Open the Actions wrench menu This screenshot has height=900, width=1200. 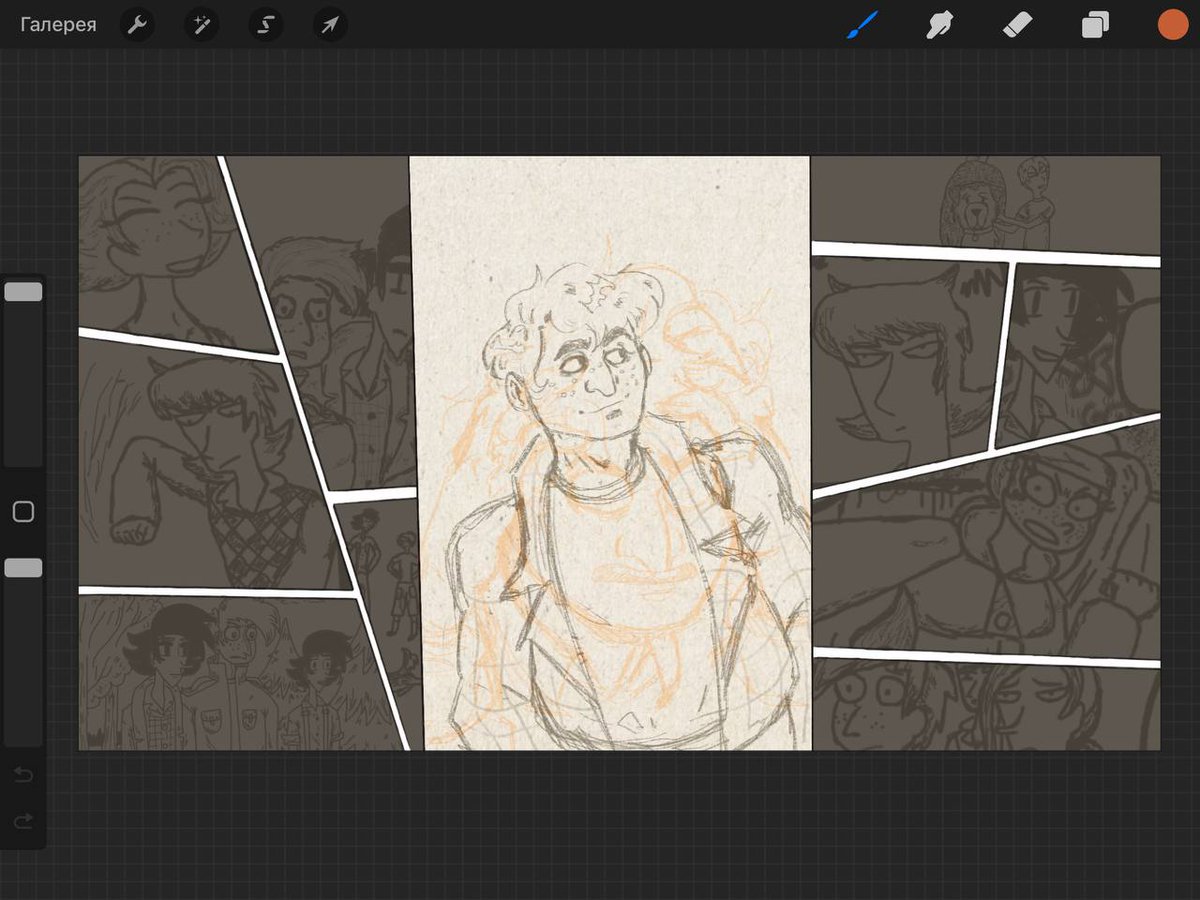(137, 25)
